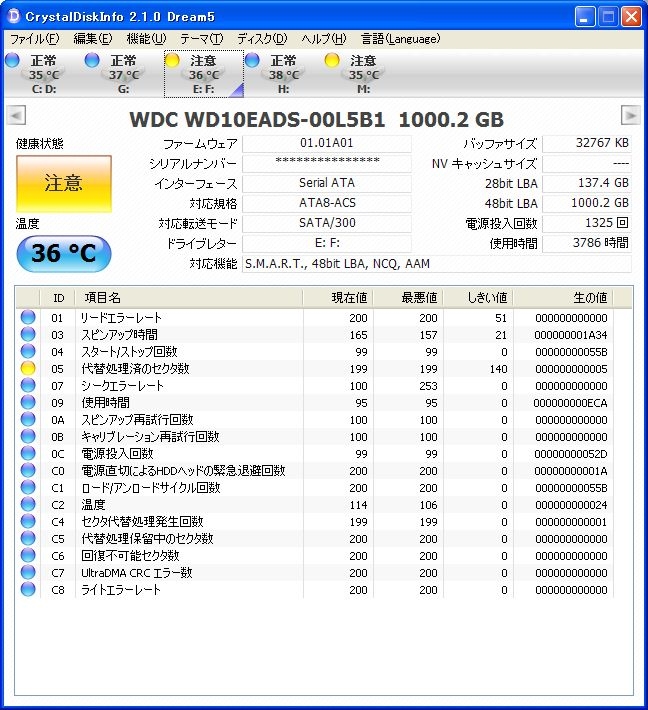The image size is (648, 710).
Task: Click yellow caution icon for ID 05 row
Action: pos(28,368)
